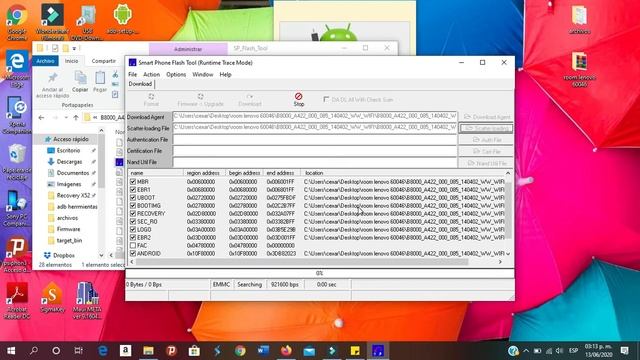The width and height of the screenshot is (640, 360).
Task: Open Firefox from taskbar
Action: (286, 351)
